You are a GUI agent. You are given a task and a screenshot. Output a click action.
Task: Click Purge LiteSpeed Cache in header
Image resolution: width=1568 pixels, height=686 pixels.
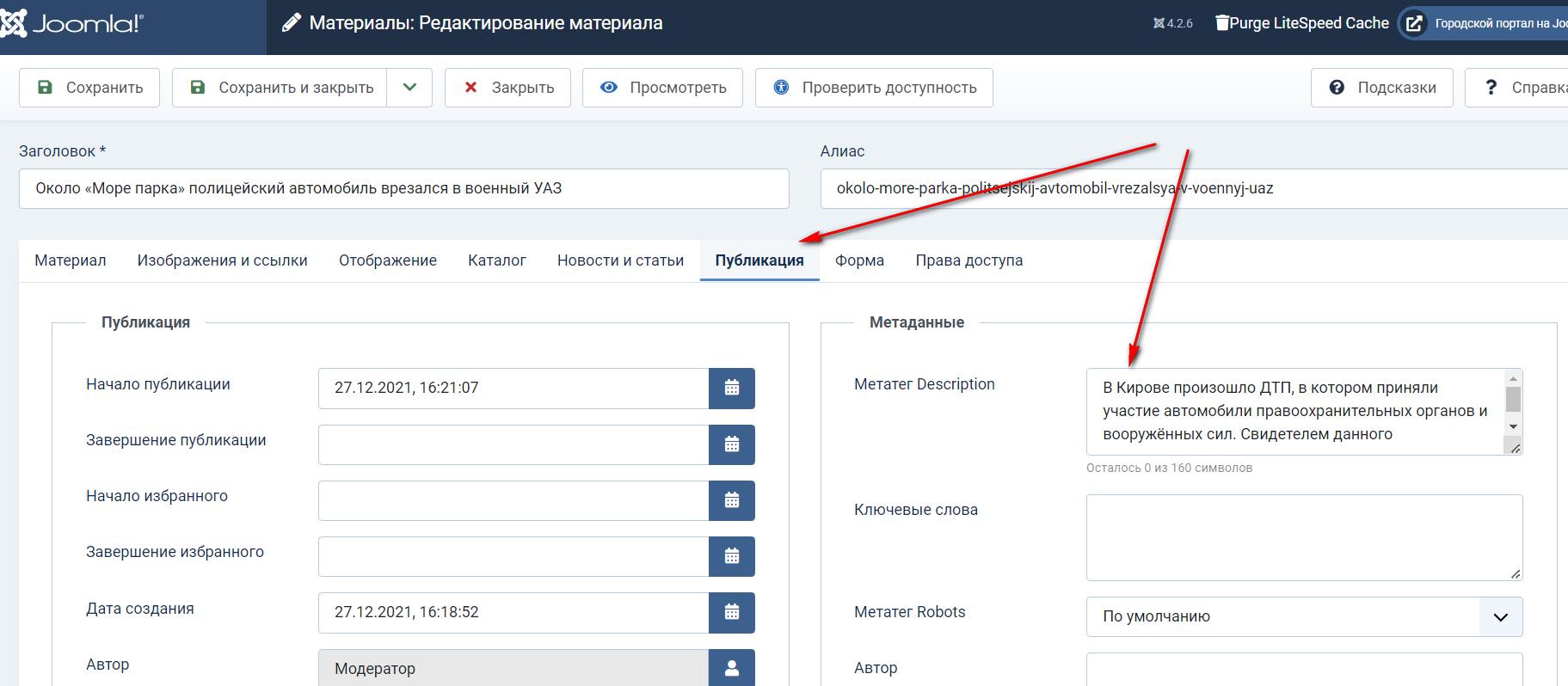[1301, 23]
